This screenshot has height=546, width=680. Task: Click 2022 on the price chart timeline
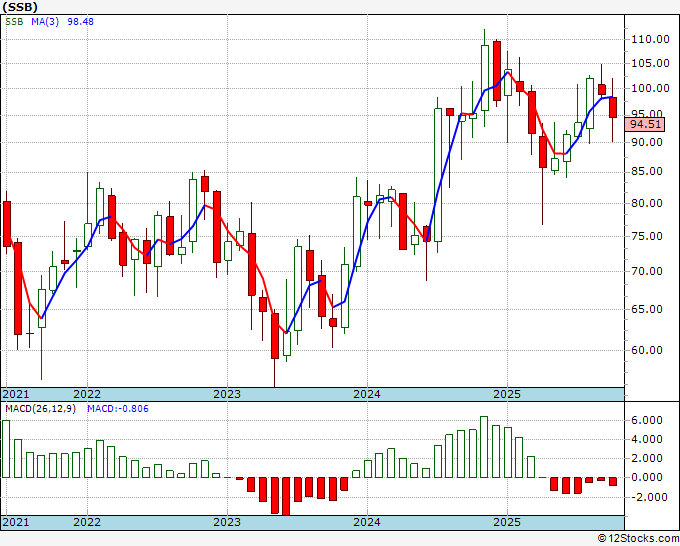[87, 394]
